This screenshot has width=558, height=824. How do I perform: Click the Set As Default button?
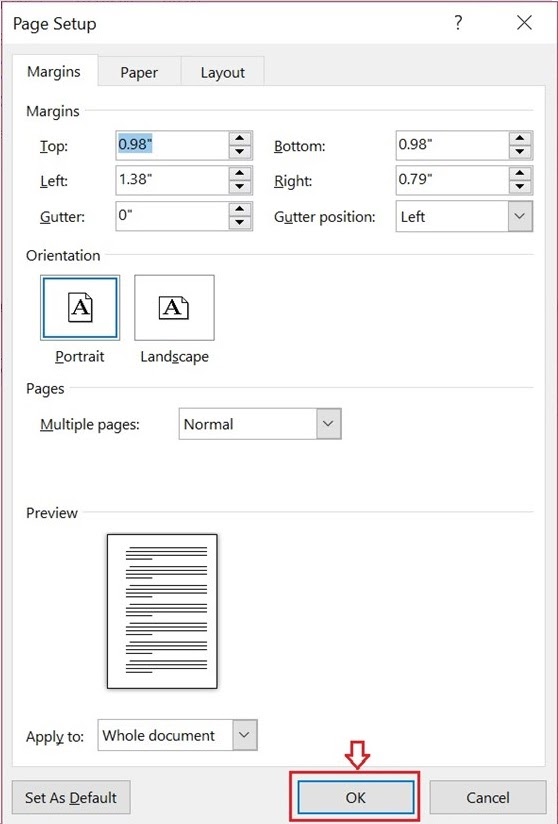(71, 797)
